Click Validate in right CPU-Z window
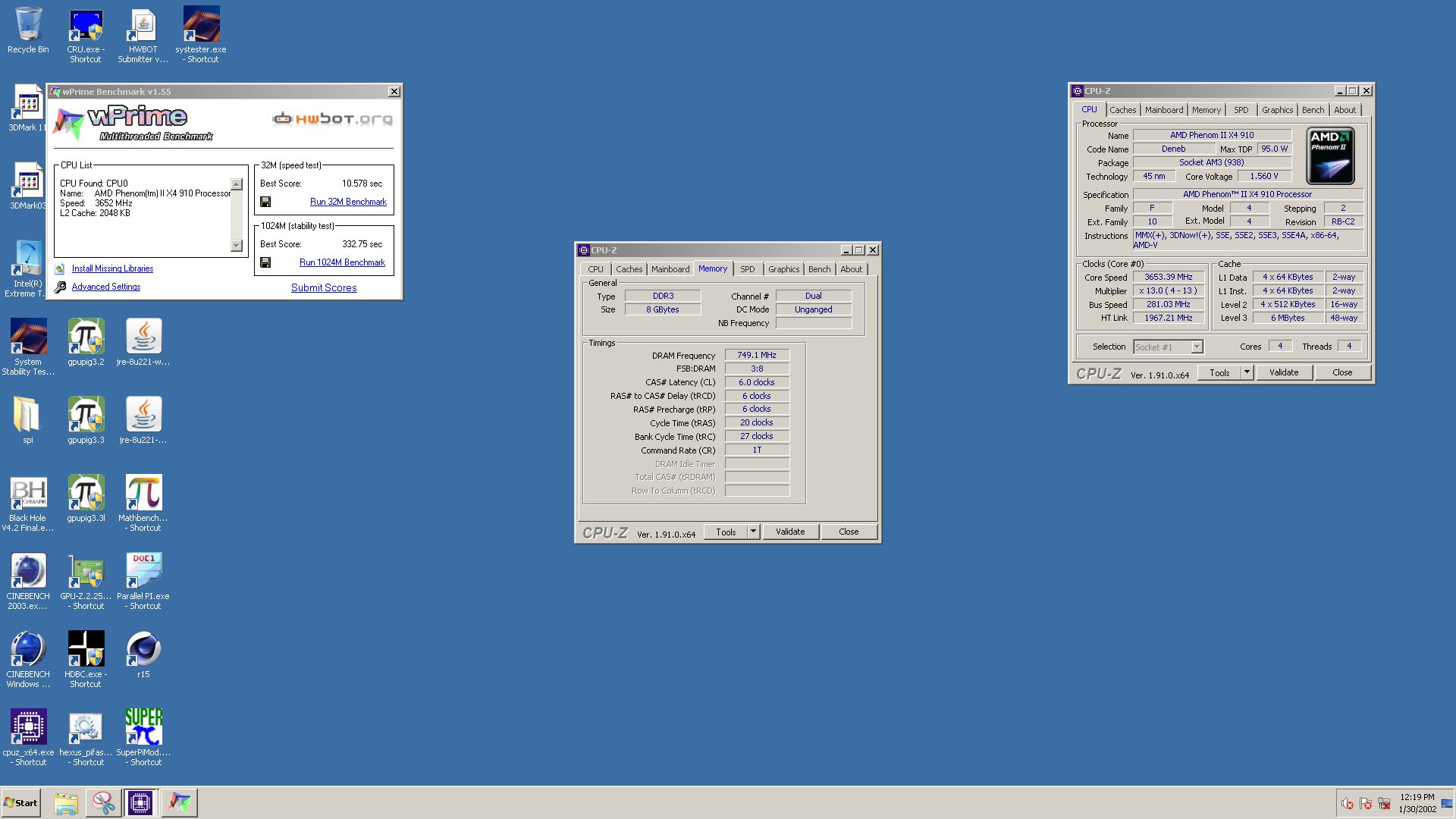This screenshot has width=1456, height=819. click(1284, 372)
